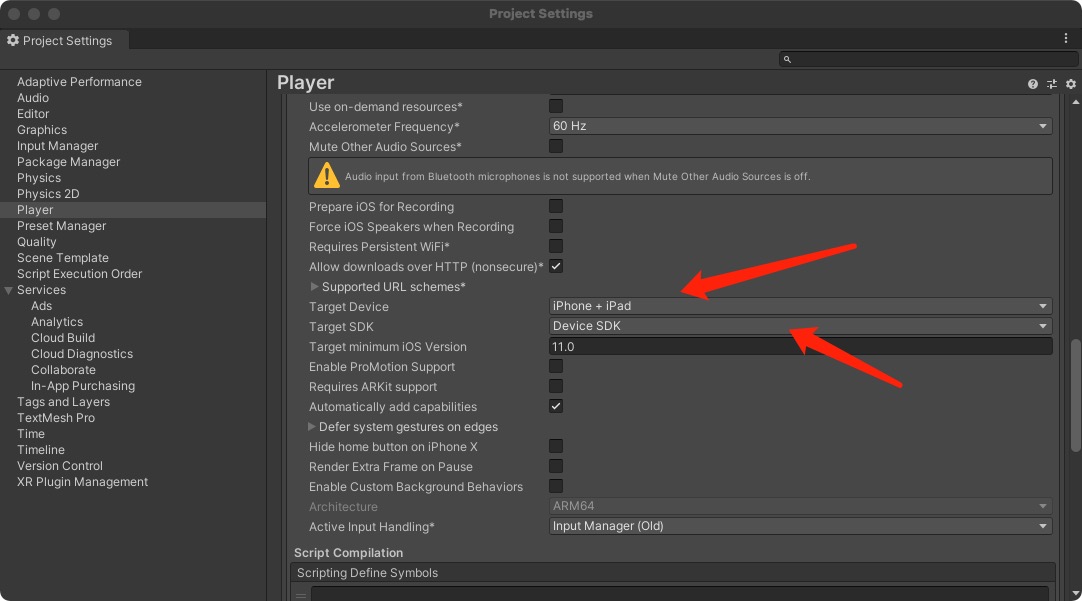This screenshot has width=1082, height=601.
Task: Click the Scripting Define Symbols text field
Action: [x=680, y=593]
